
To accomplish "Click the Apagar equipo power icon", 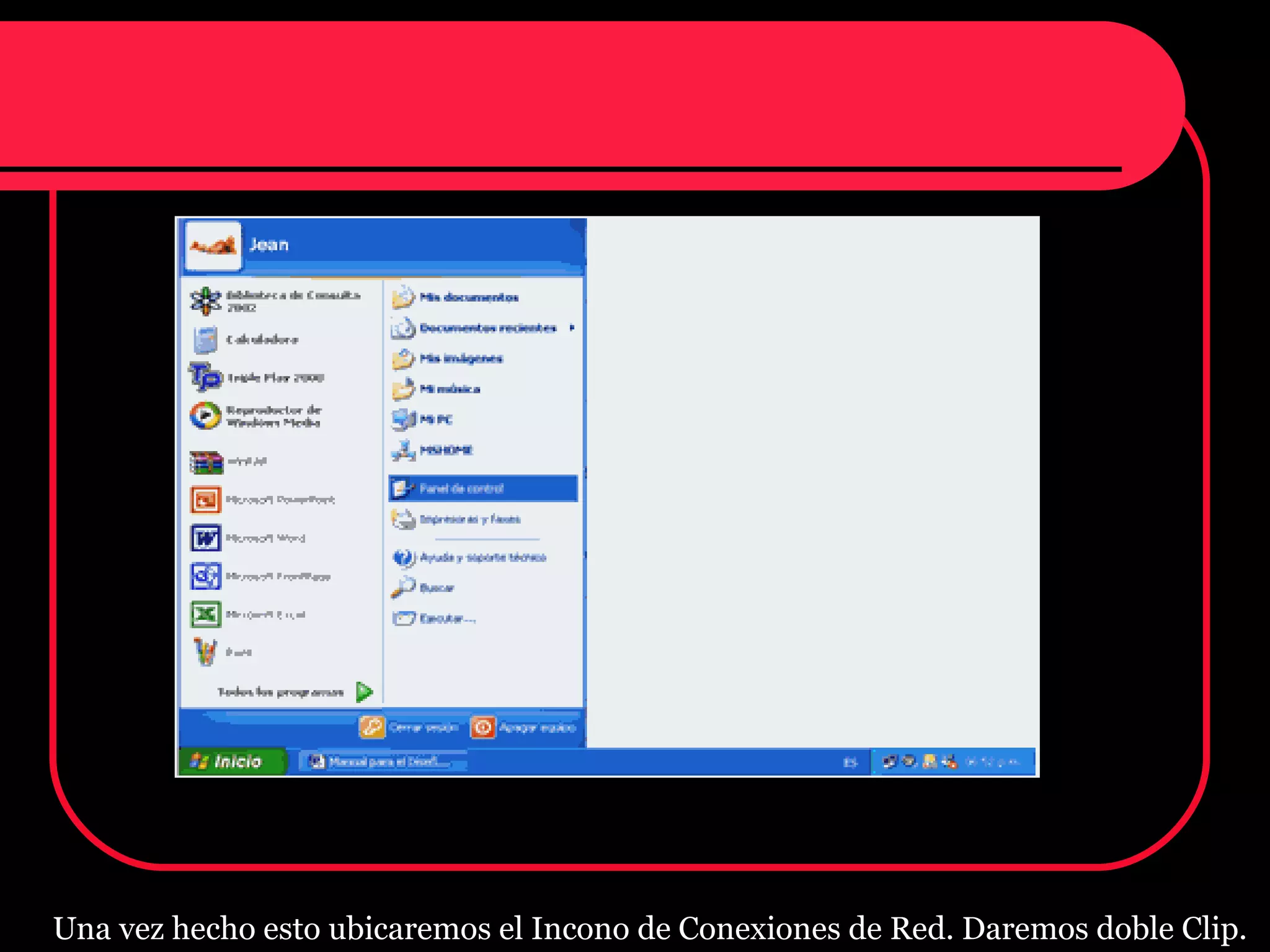I will [x=483, y=727].
